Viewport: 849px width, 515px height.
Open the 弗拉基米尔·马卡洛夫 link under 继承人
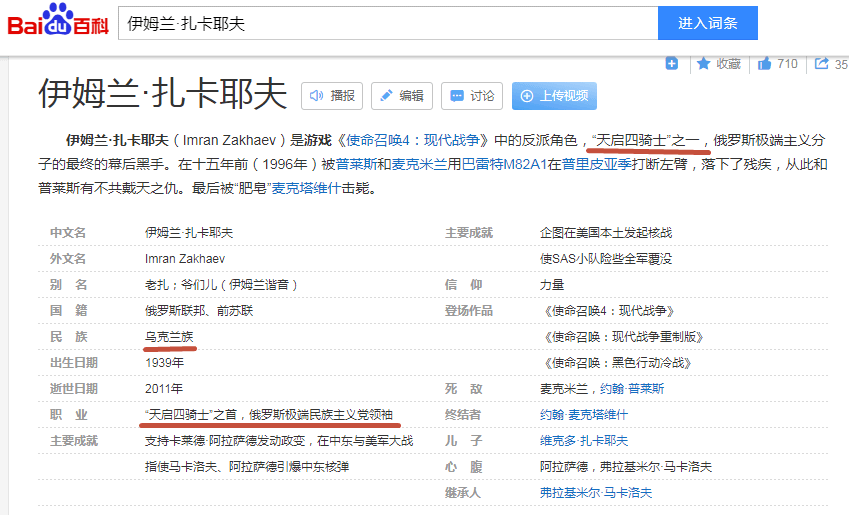coord(596,493)
